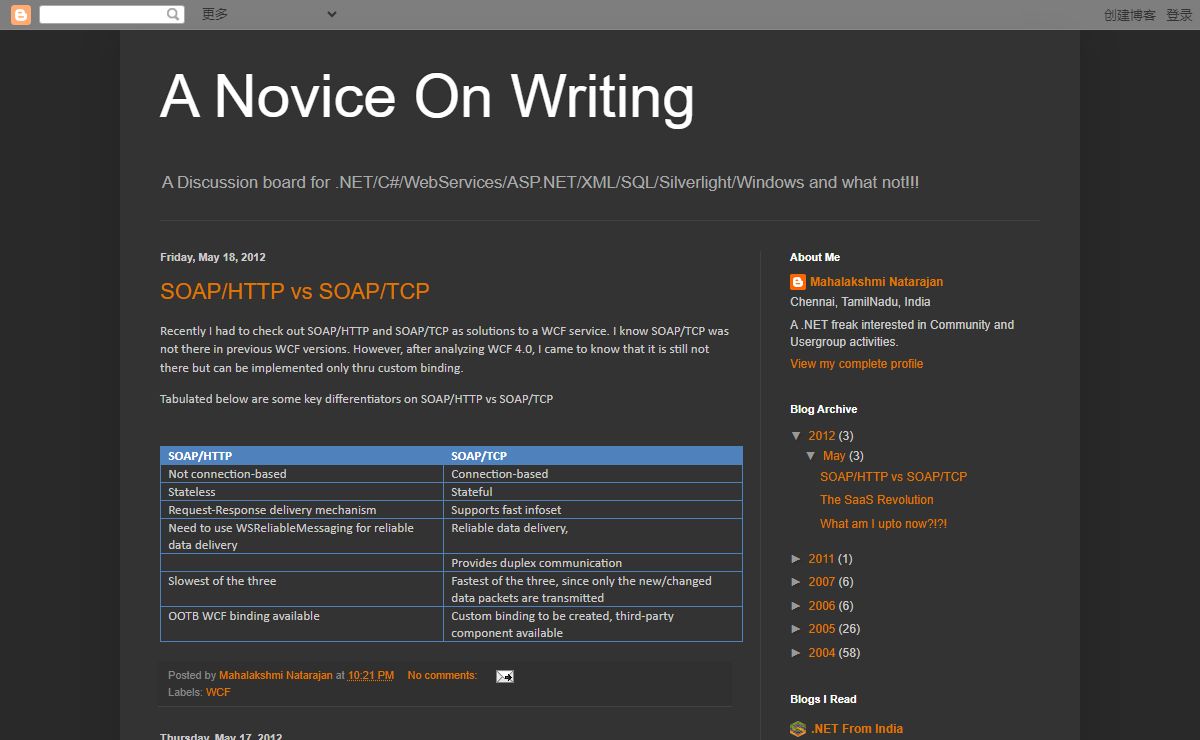
Task: Open the 2004 archive link
Action: click(821, 653)
